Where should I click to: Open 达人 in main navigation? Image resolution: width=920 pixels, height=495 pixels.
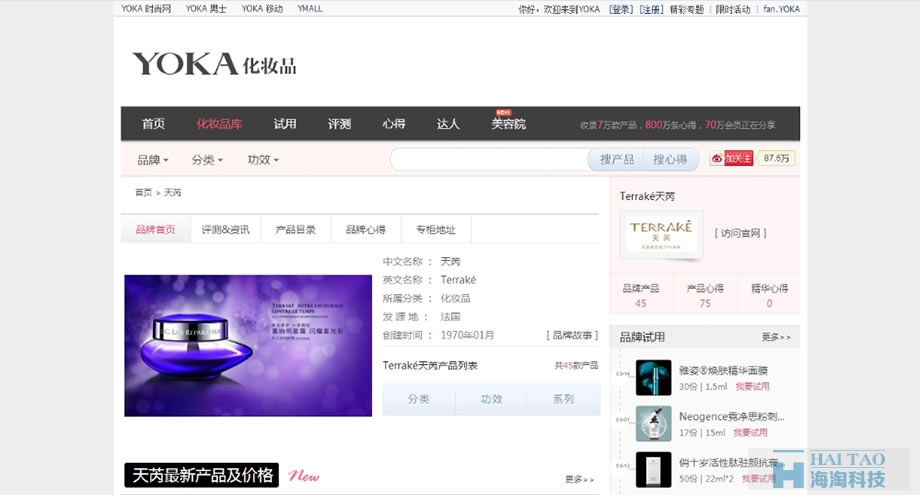pyautogui.click(x=448, y=124)
